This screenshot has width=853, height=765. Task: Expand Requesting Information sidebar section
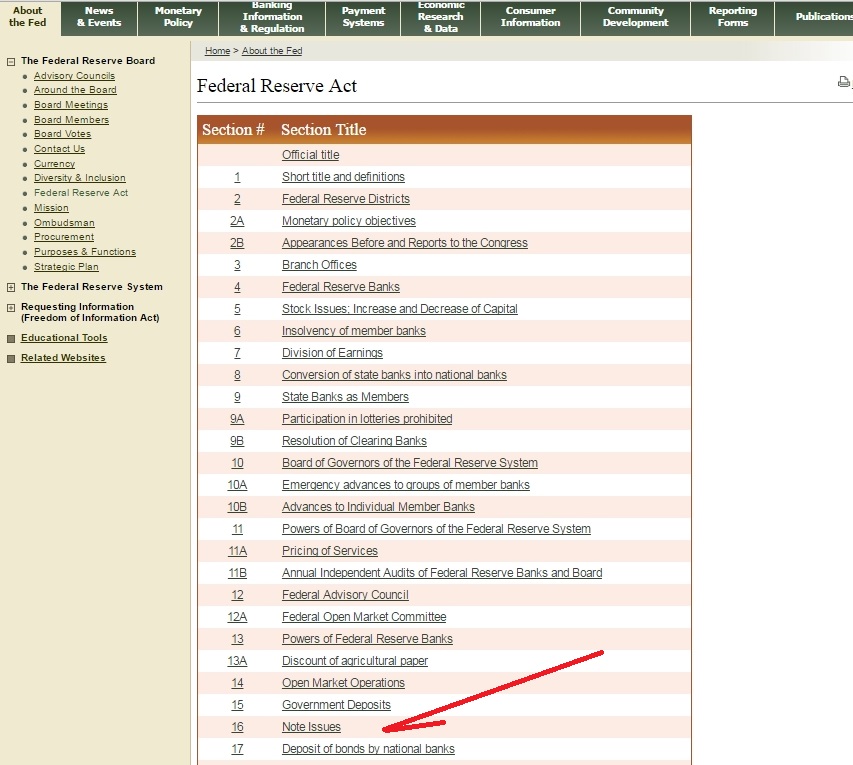click(11, 308)
